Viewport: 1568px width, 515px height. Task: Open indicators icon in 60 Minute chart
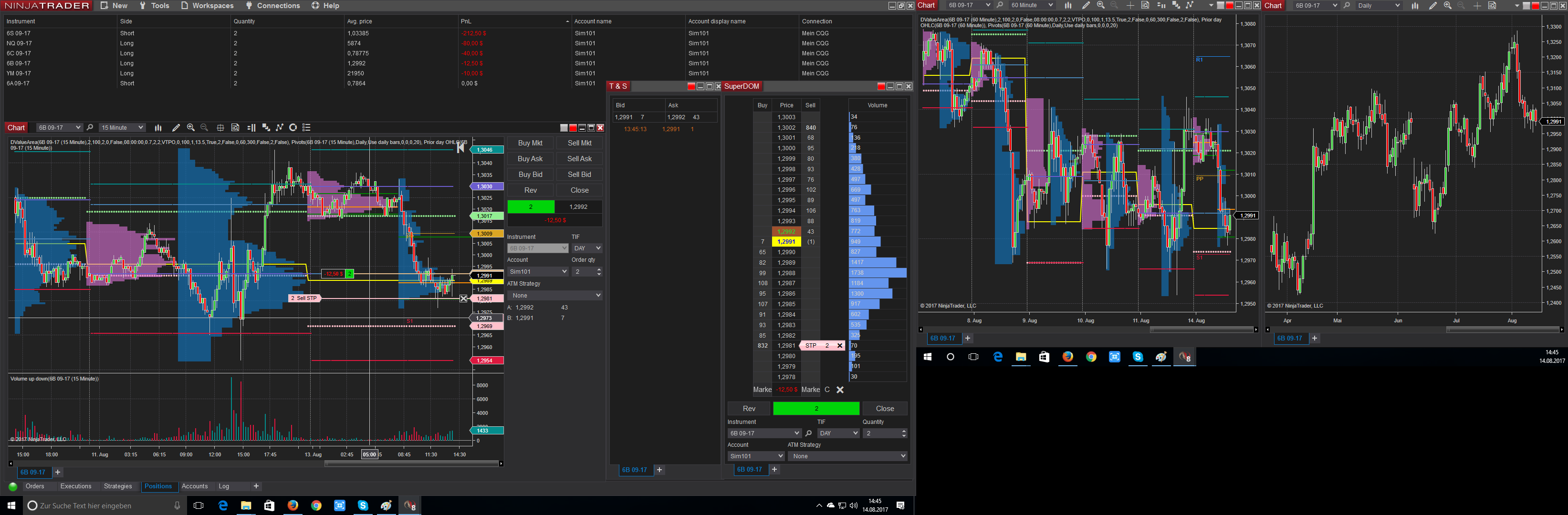(x=1176, y=5)
